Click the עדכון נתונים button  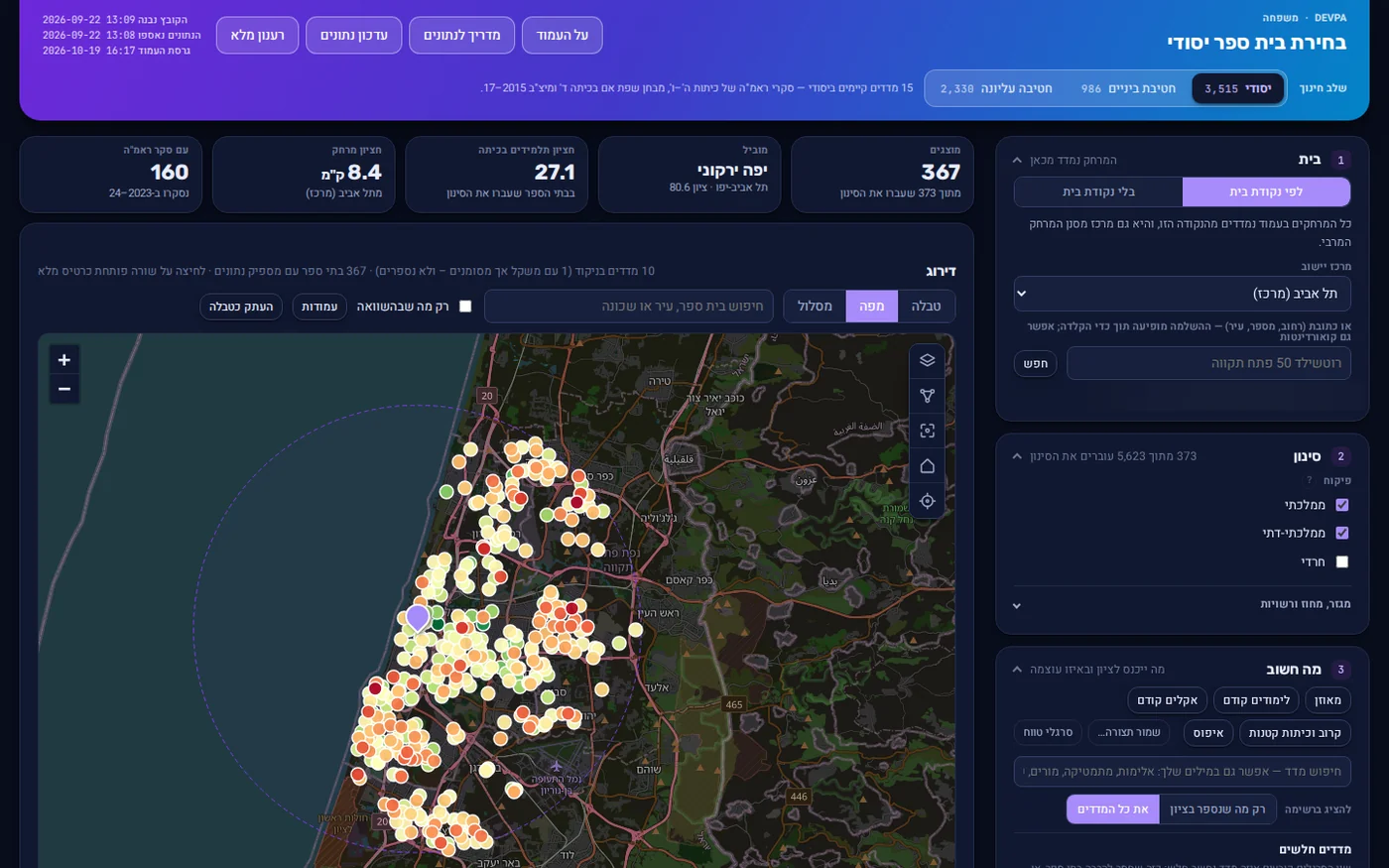(354, 36)
